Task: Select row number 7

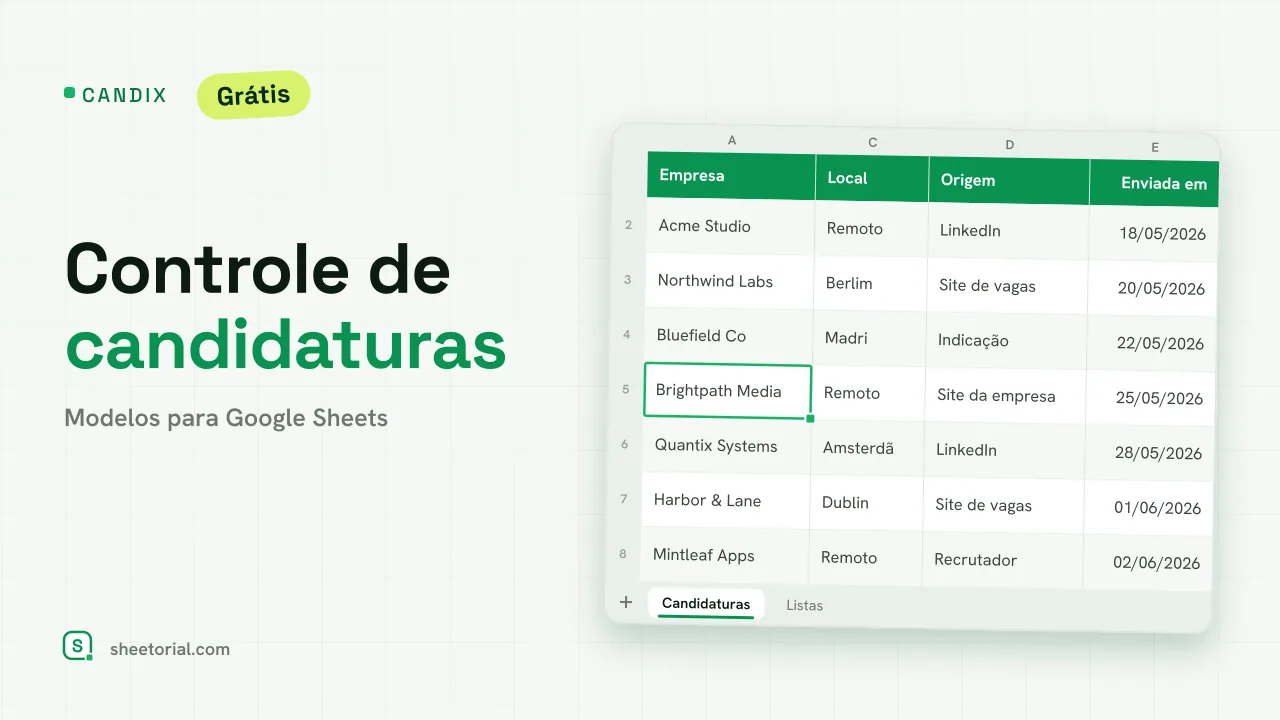Action: [x=624, y=499]
